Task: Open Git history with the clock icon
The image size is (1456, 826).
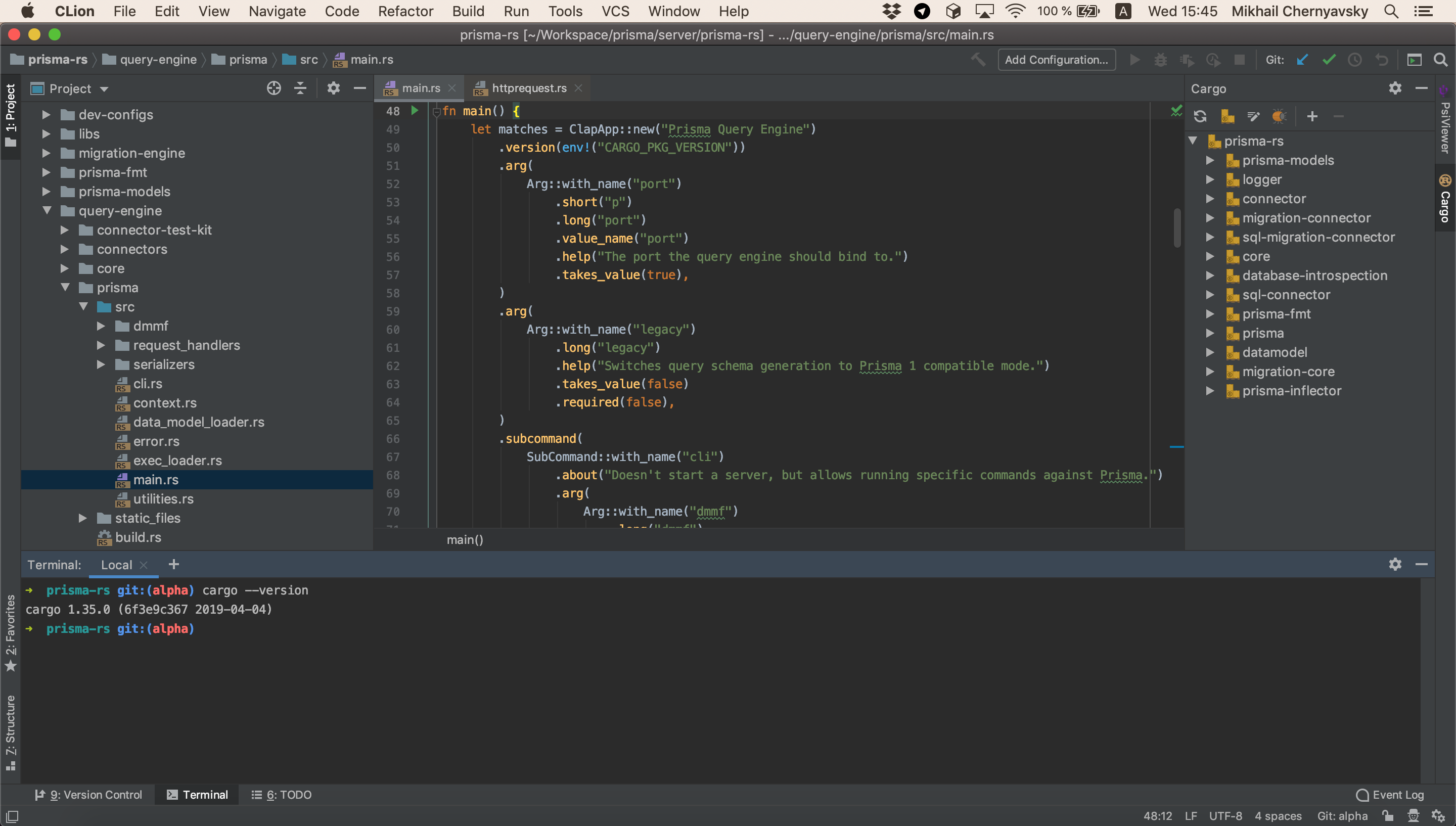Action: 1354,60
